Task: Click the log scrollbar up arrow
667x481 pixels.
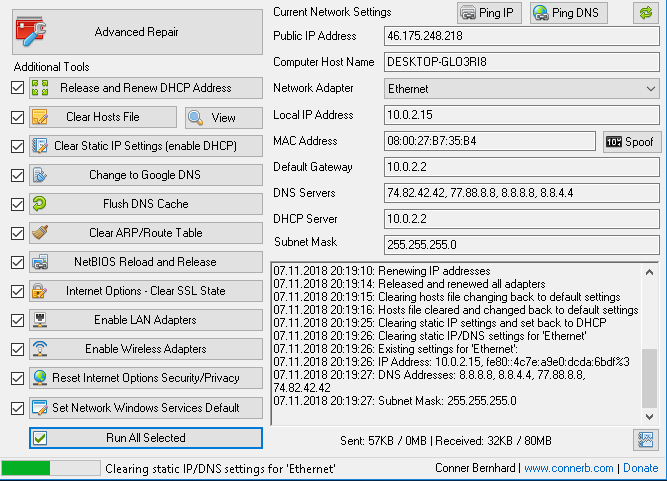Action: [649, 272]
